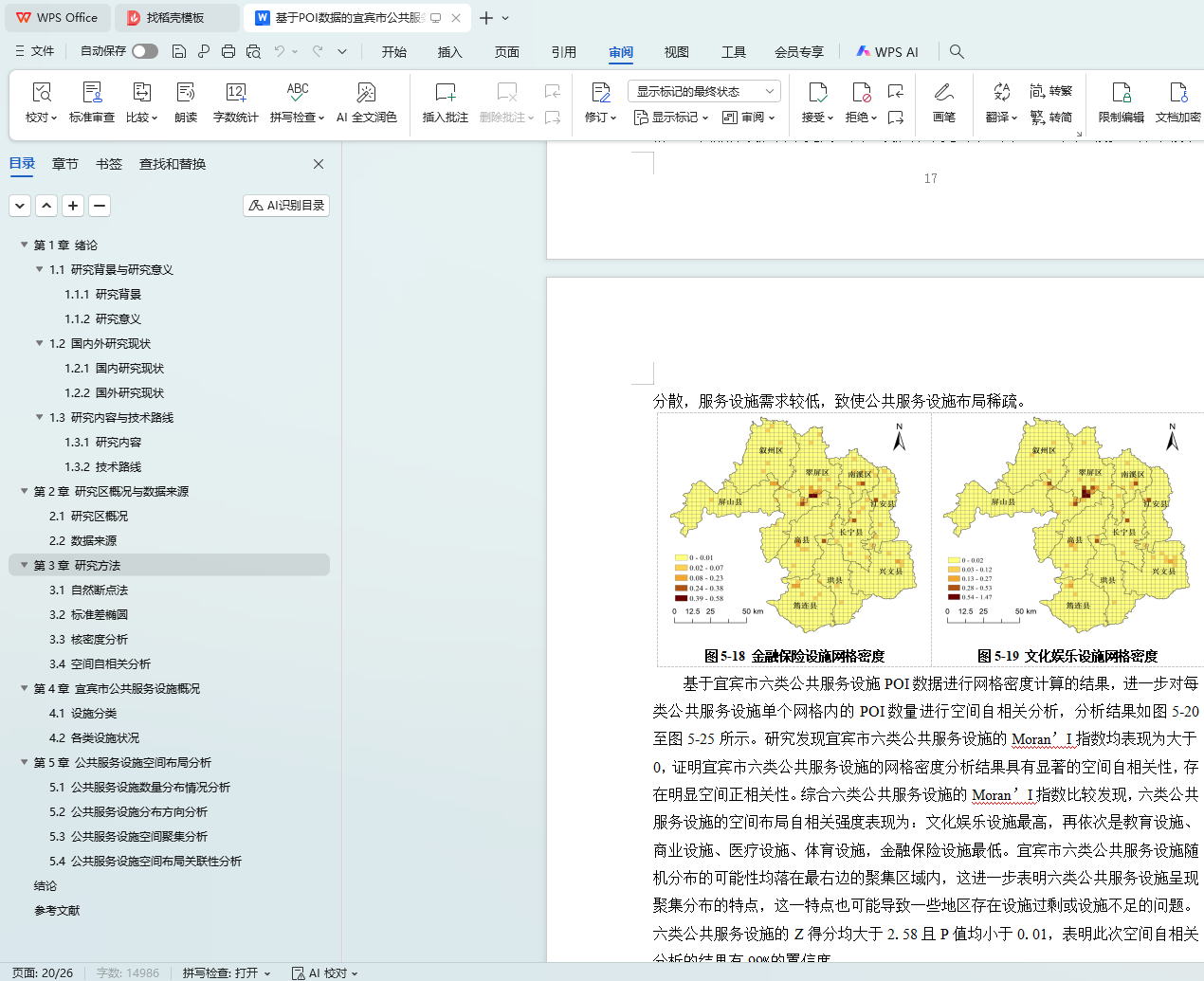Jump to 参考文献 heading

pos(57,910)
